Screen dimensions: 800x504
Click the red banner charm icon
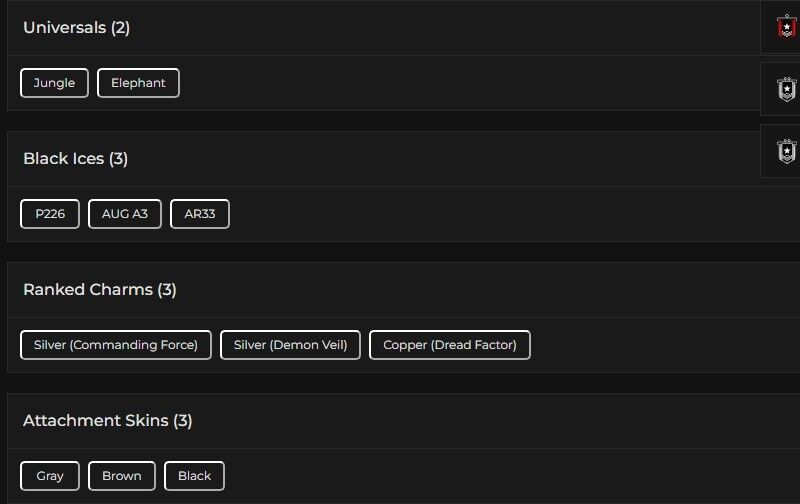point(786,27)
